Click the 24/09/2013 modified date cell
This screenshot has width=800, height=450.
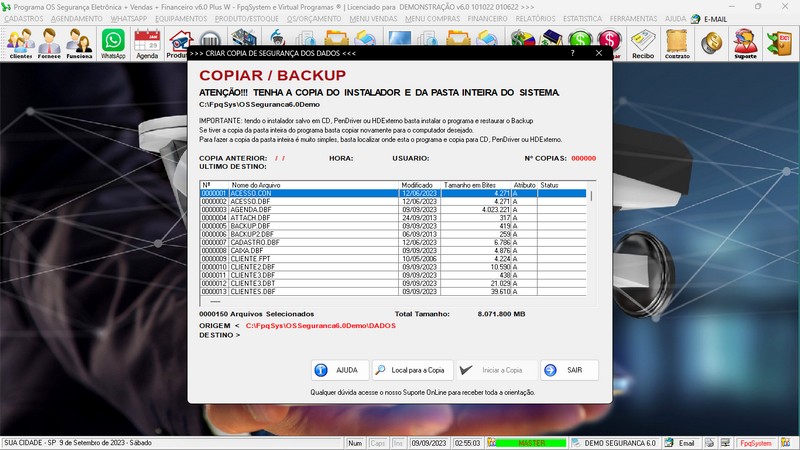419,218
